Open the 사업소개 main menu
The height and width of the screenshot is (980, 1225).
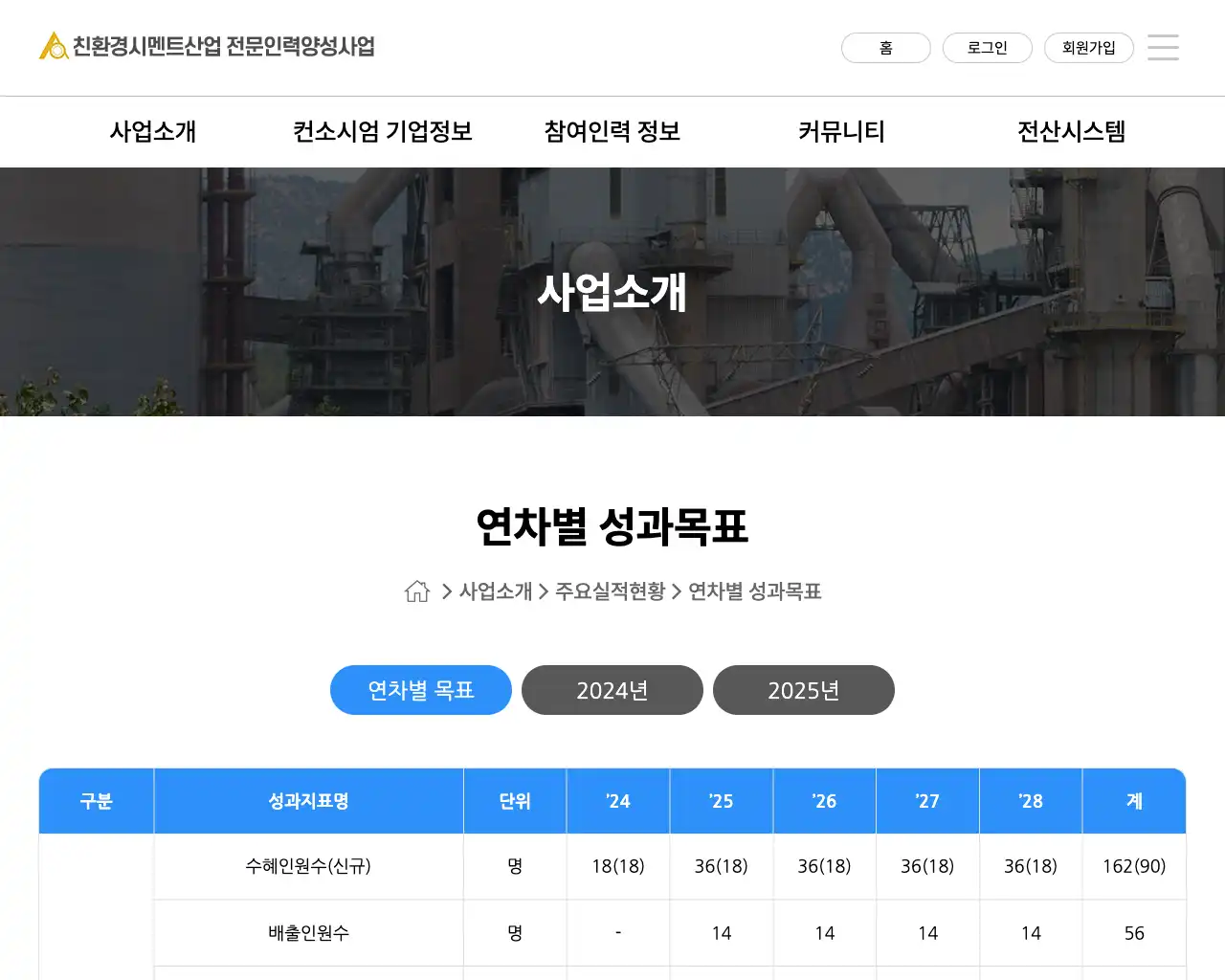tap(153, 132)
